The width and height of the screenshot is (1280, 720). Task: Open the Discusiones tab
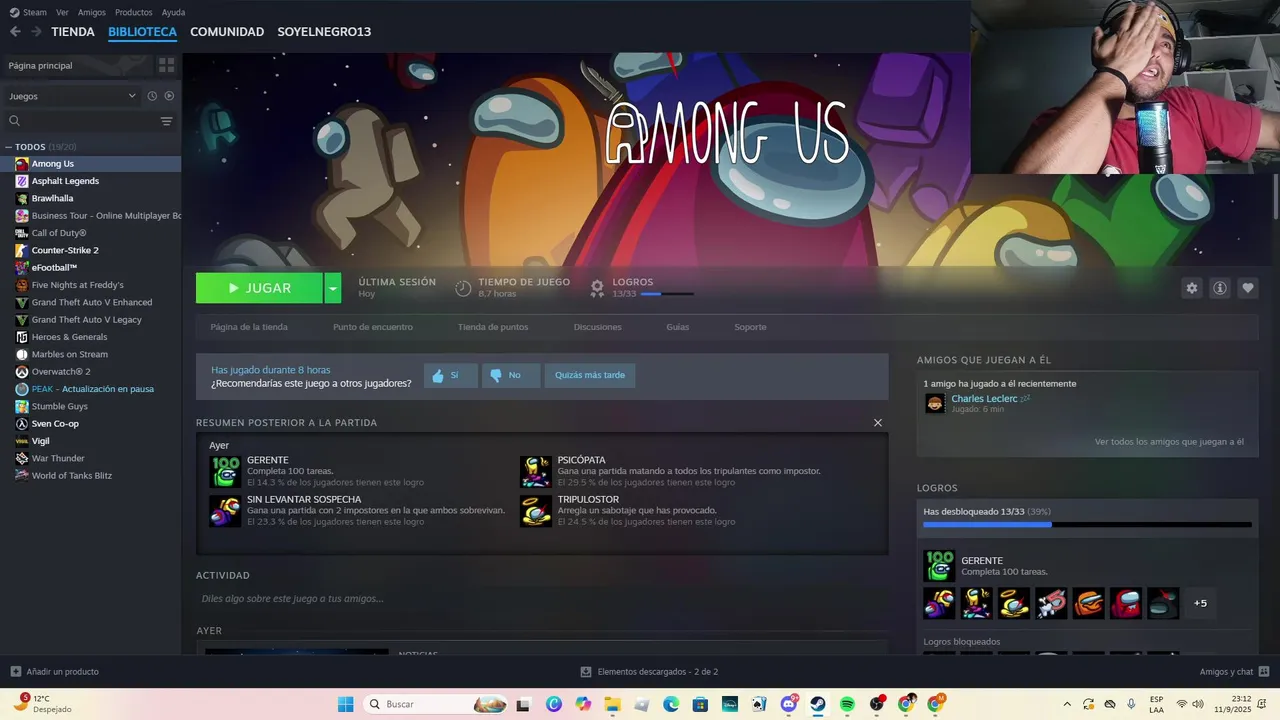coord(598,327)
